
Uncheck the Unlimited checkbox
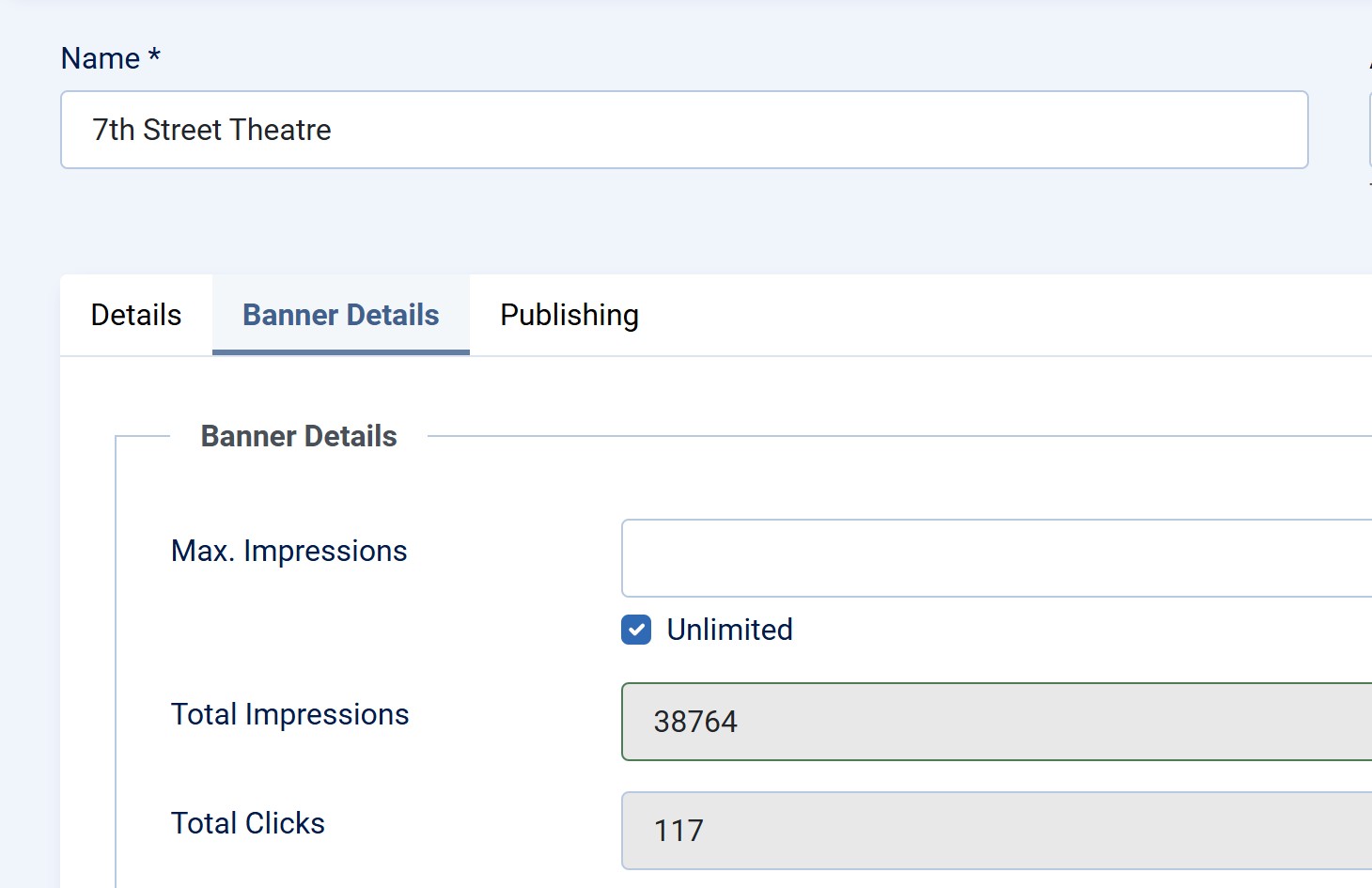pyautogui.click(x=636, y=630)
